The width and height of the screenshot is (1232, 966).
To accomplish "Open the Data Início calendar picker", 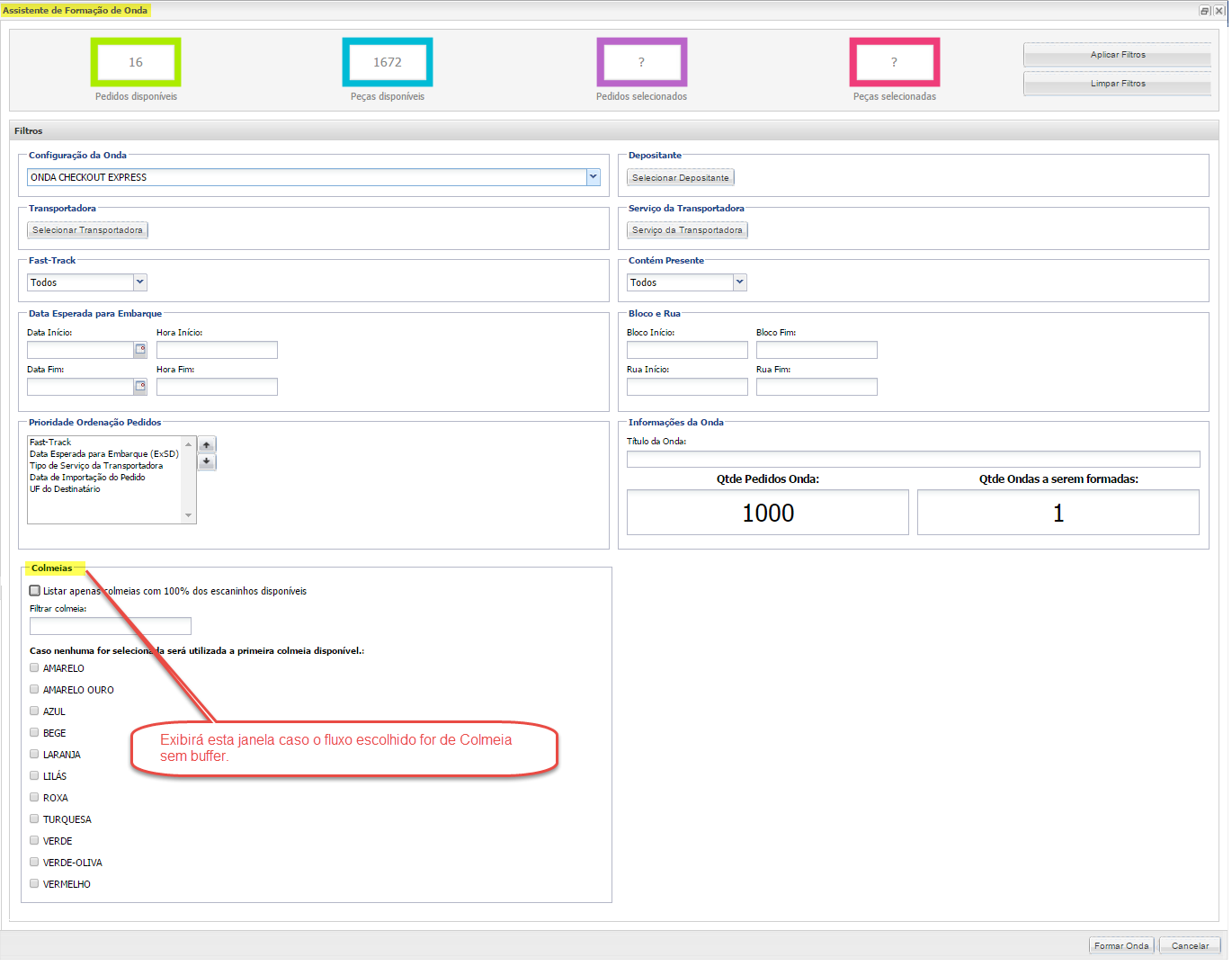I will 140,350.
